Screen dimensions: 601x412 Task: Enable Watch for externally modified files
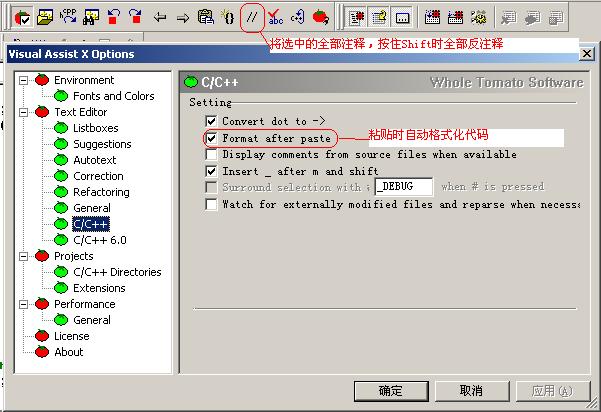pyautogui.click(x=211, y=204)
